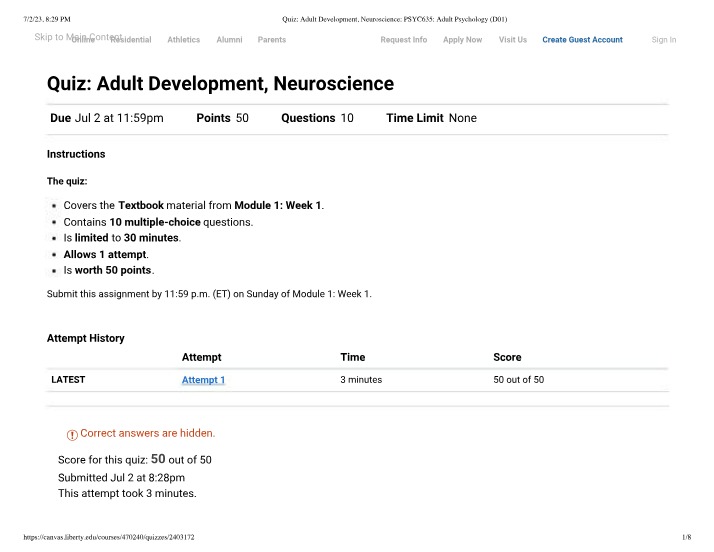Click the Time Limit None value

[431, 118]
